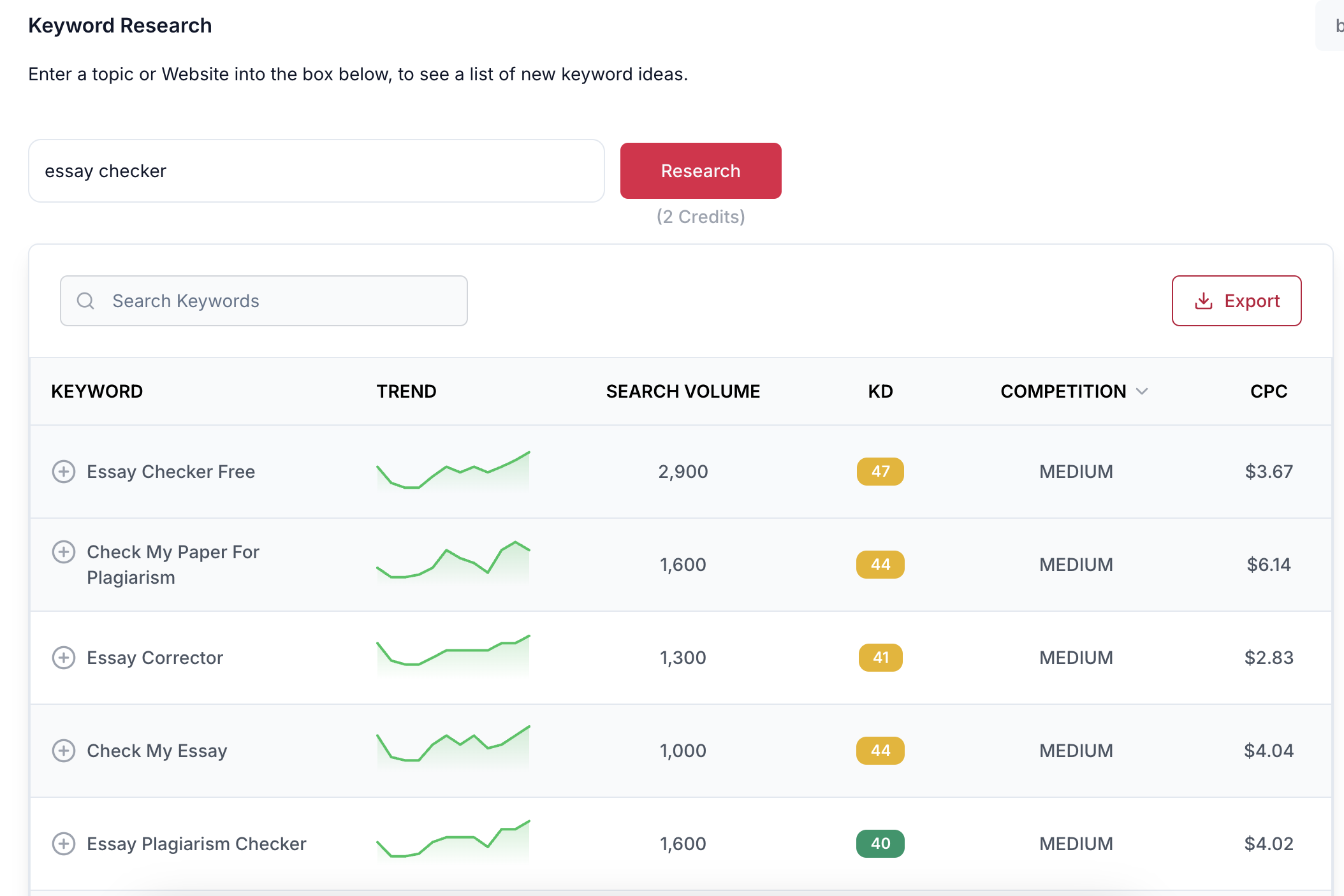
Task: Click the TREND column header
Action: click(407, 391)
